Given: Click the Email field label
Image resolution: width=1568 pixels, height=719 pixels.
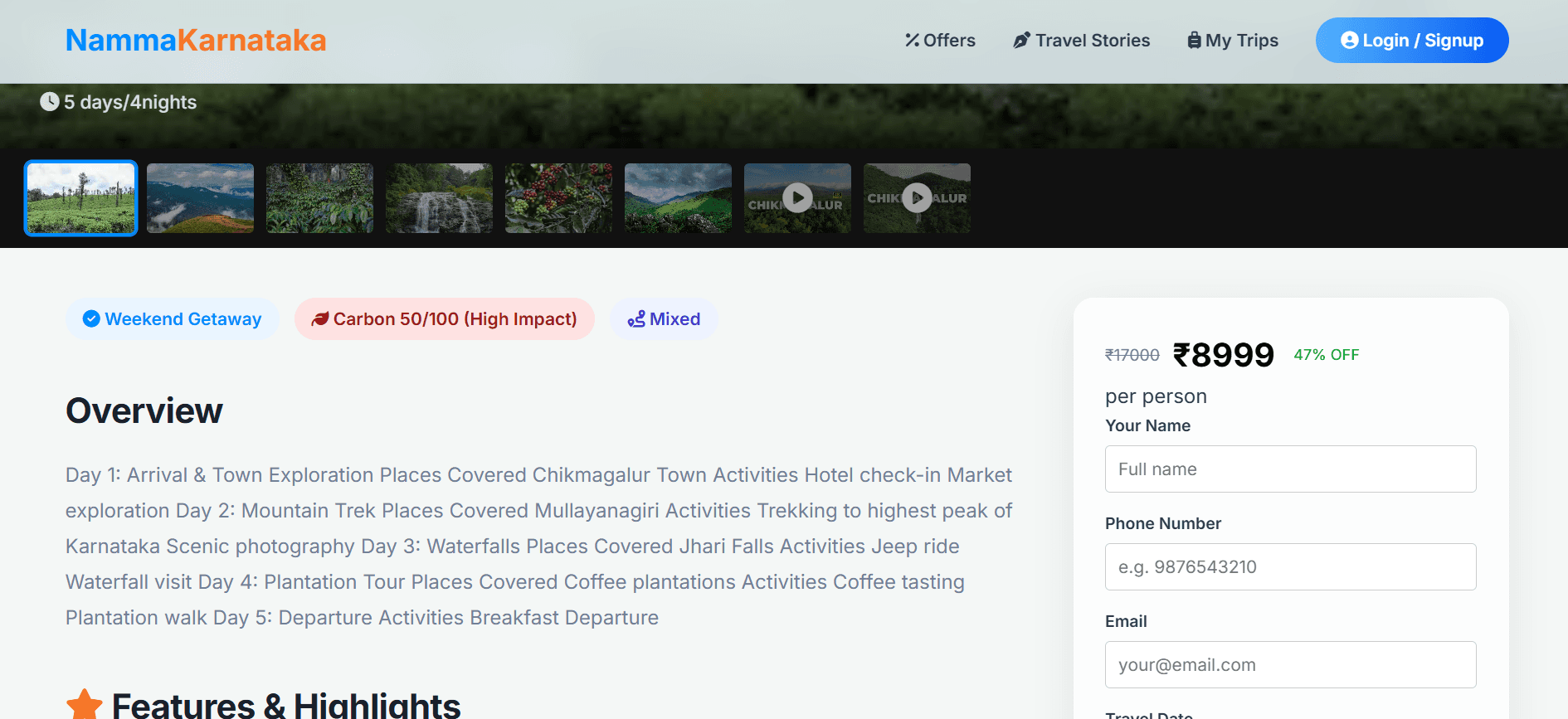Looking at the screenshot, I should (x=1126, y=621).
